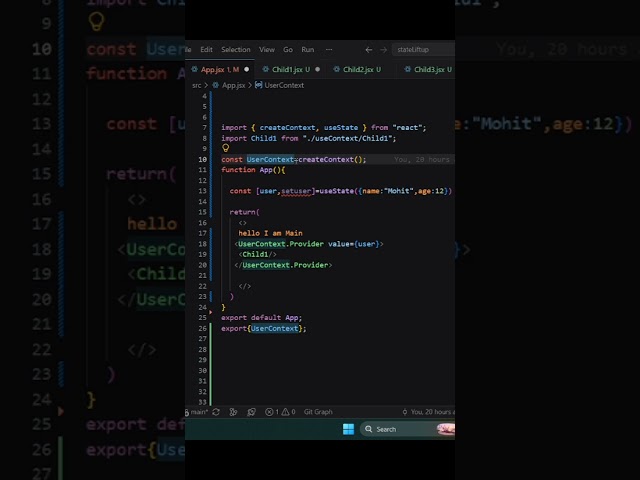Screen dimensions: 640x480
Task: Open the Run menu
Action: click(308, 49)
